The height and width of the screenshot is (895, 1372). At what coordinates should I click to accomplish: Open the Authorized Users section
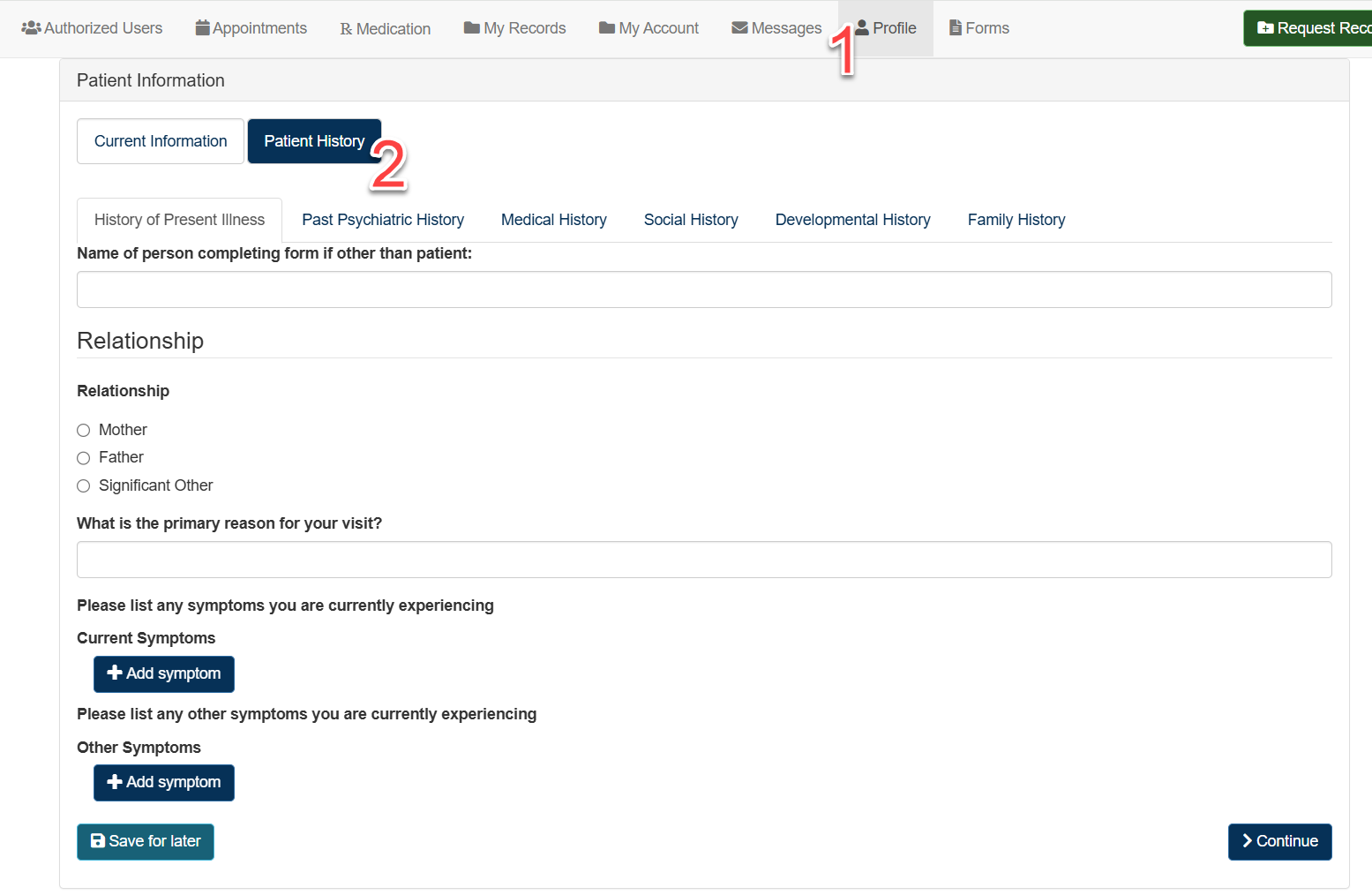point(92,28)
